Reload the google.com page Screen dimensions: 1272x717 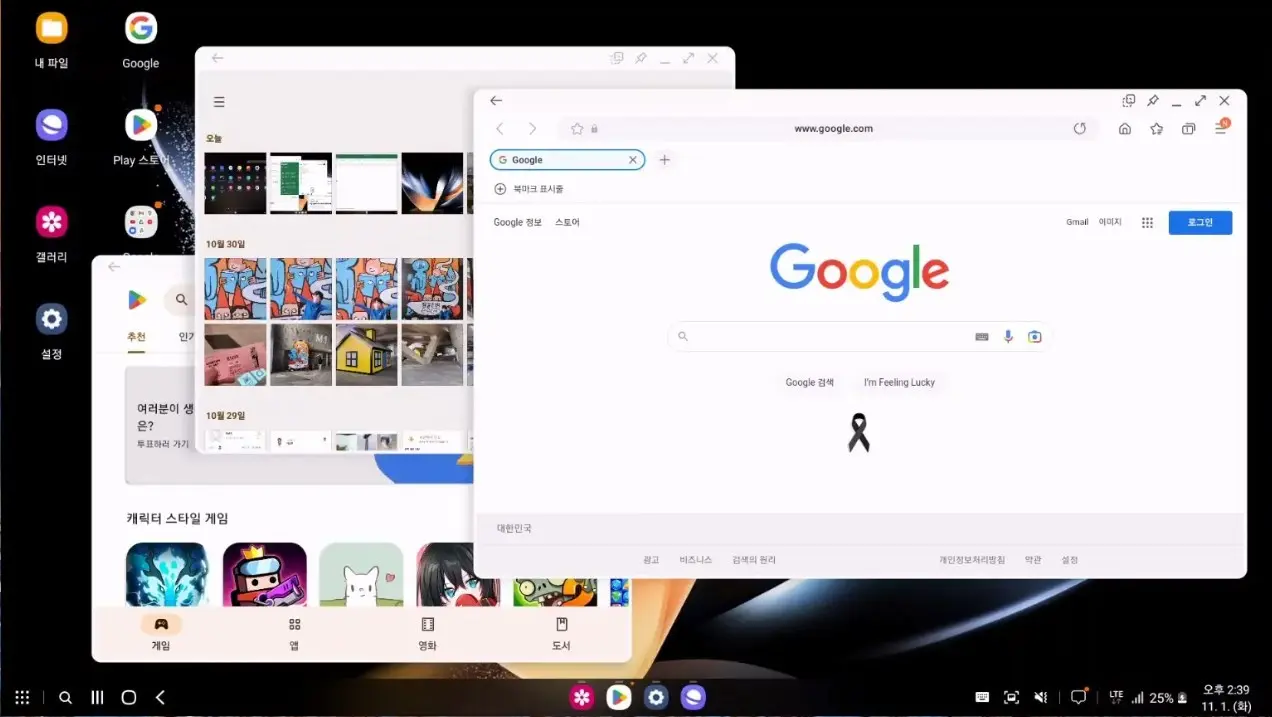[1080, 129]
